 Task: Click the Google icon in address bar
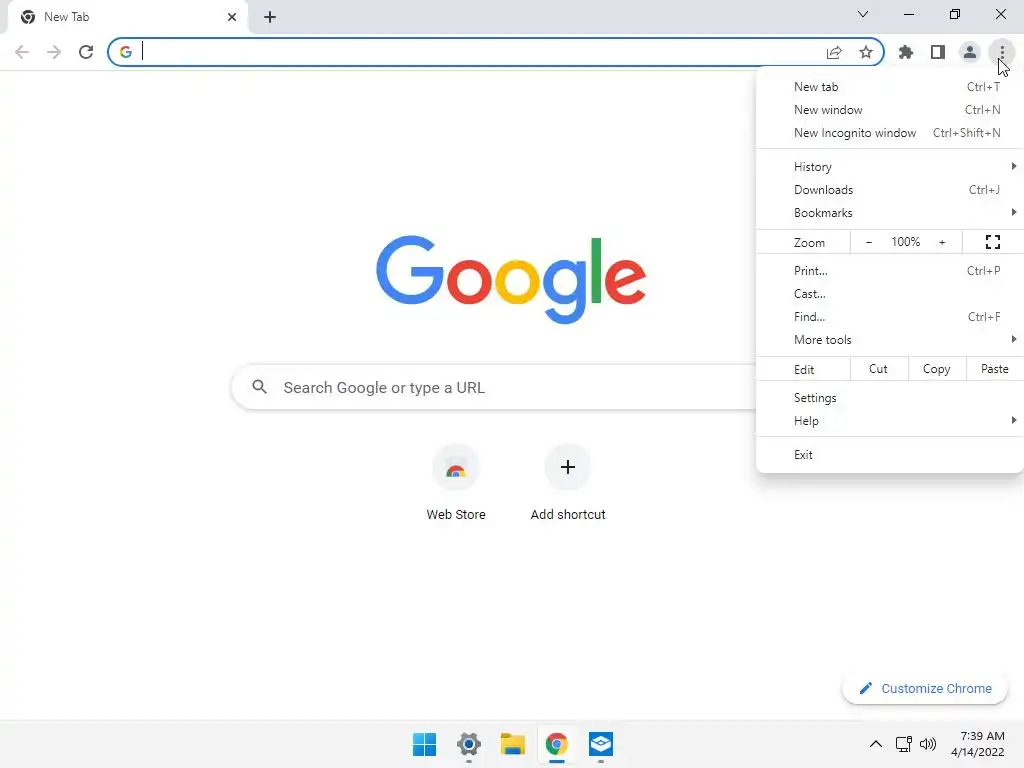(x=125, y=52)
